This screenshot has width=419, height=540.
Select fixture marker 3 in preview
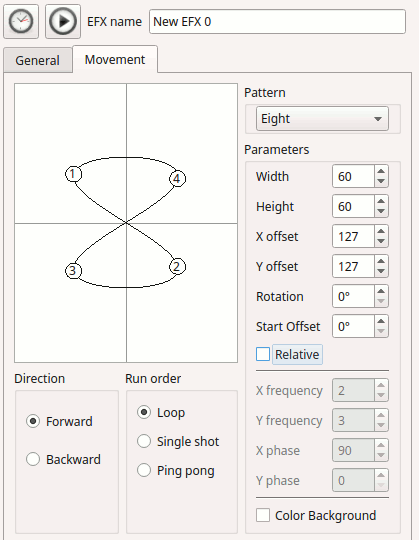tap(73, 271)
